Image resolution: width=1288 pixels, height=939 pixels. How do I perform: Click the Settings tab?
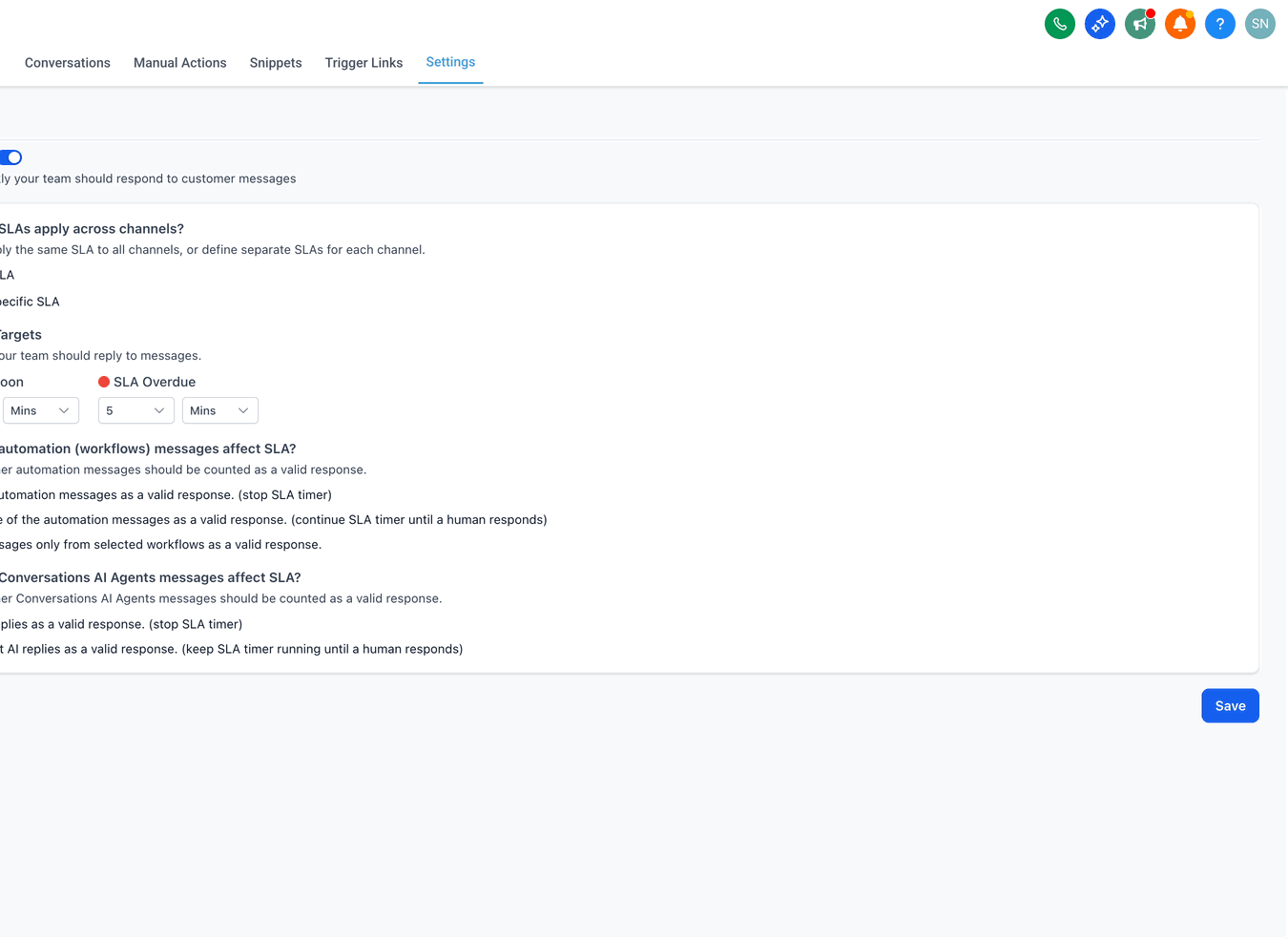point(450,62)
